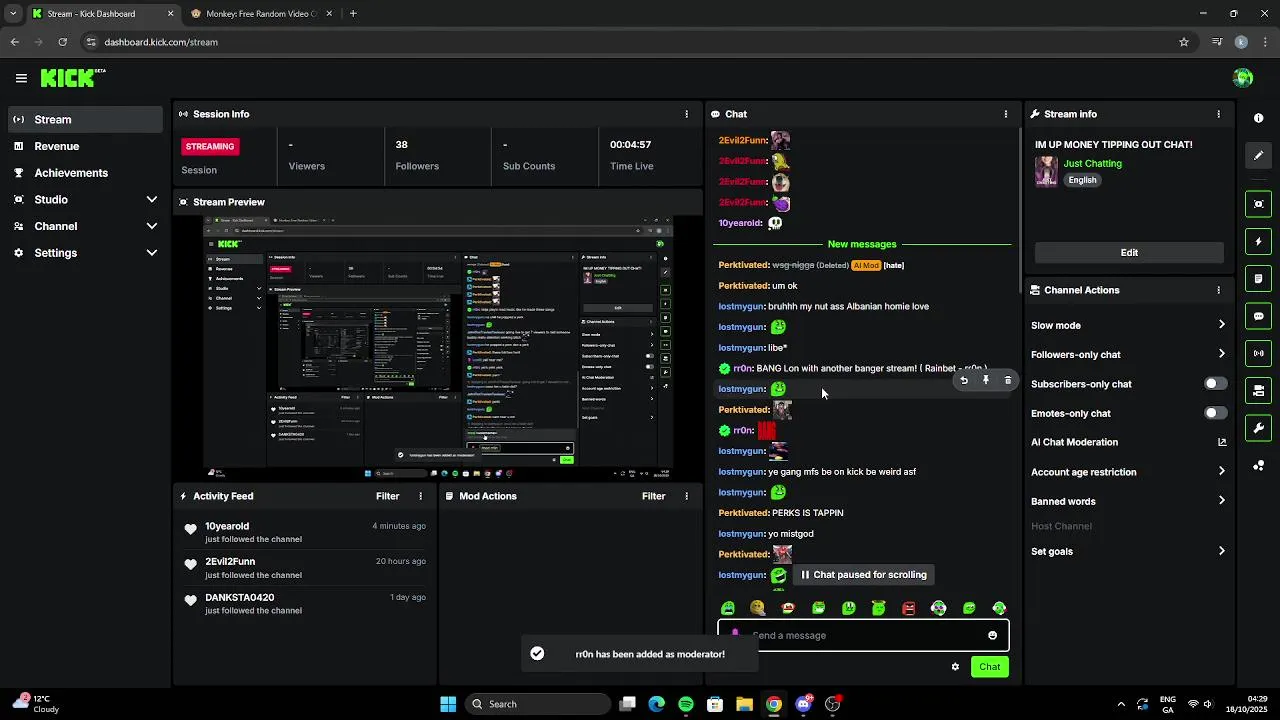This screenshot has height=720, width=1280.
Task: Go to Revenue page
Action: [x=85, y=146]
